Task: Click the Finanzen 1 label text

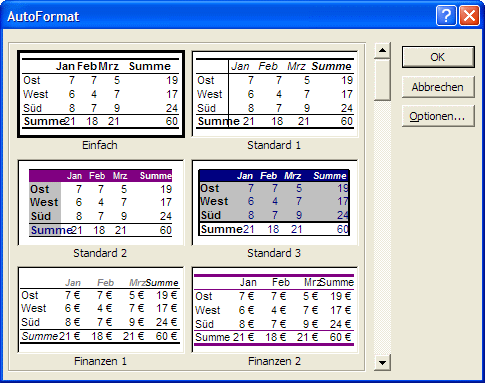Action: tap(100, 361)
